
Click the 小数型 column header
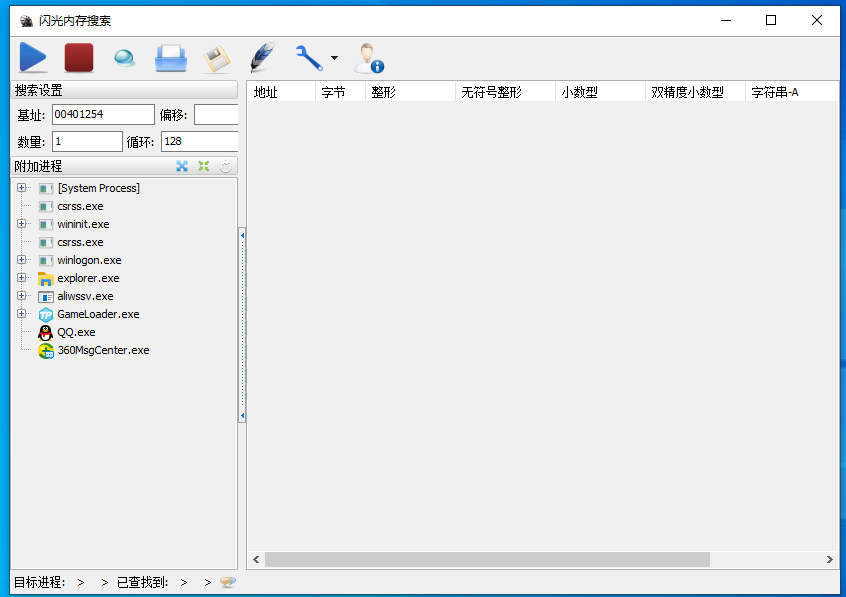coord(601,92)
